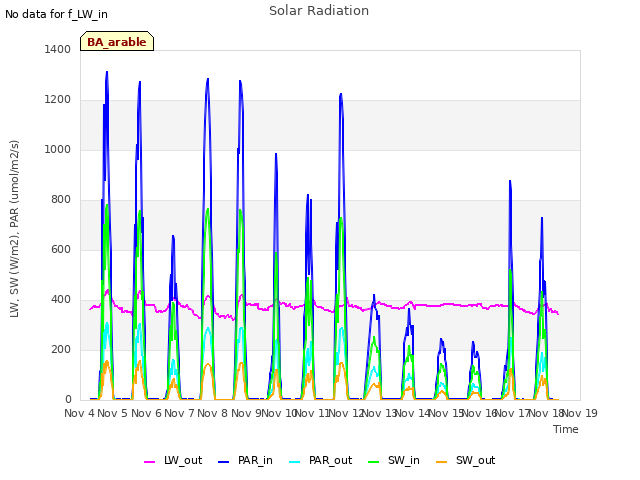640x480 pixels.
Task: Click the BA_arable annotation label
Action: tap(117, 42)
